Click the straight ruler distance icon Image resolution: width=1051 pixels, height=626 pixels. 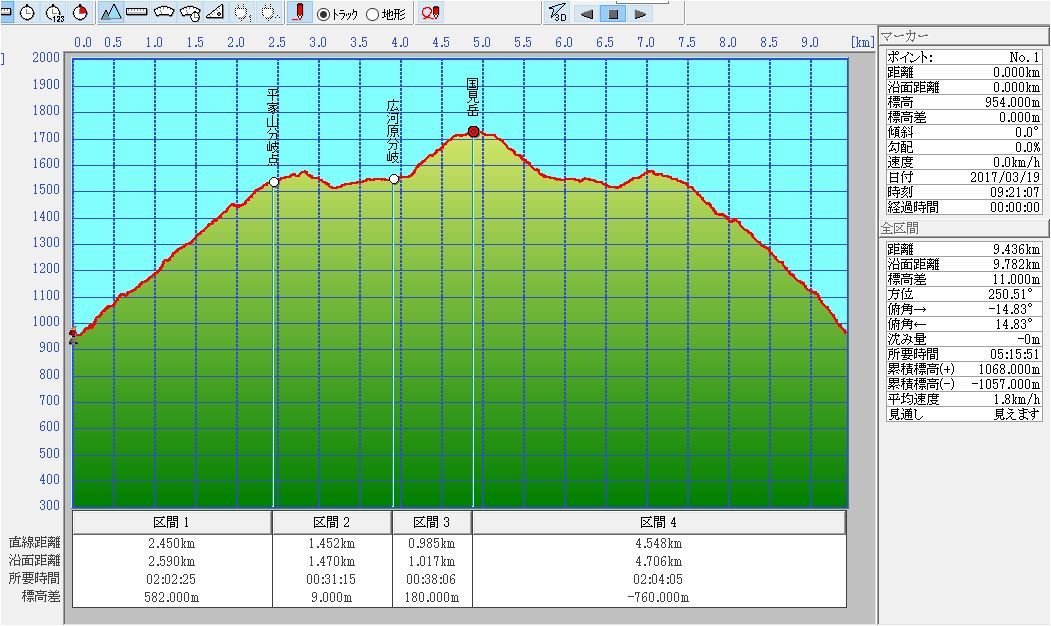point(137,13)
